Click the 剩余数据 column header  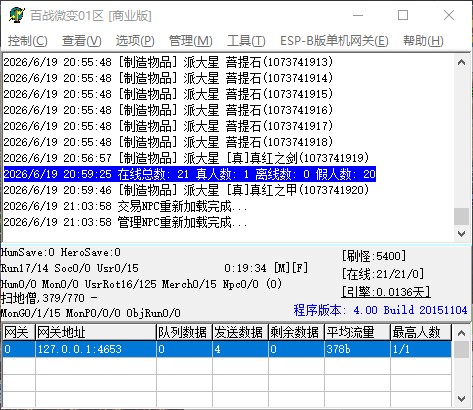pyautogui.click(x=296, y=332)
